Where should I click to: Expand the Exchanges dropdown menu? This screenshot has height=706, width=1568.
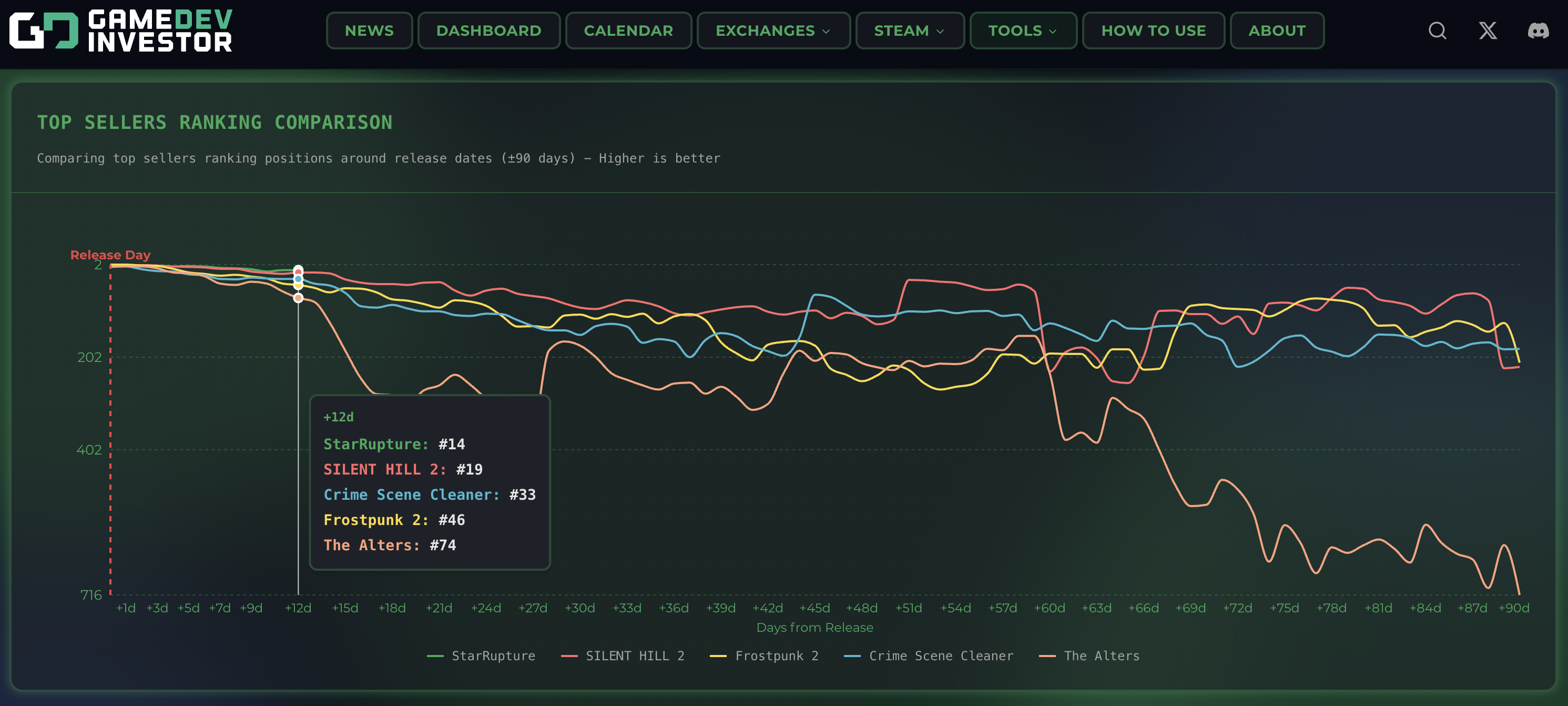tap(773, 31)
